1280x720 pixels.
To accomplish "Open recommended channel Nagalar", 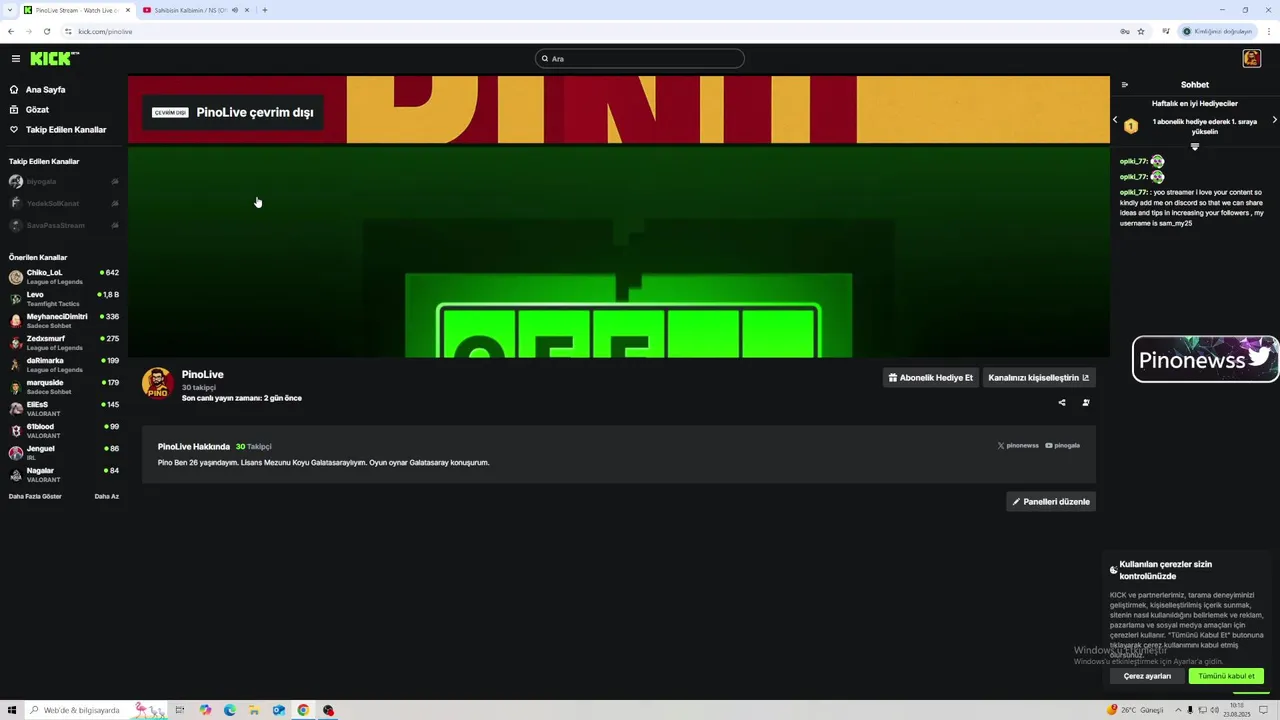I will point(64,475).
